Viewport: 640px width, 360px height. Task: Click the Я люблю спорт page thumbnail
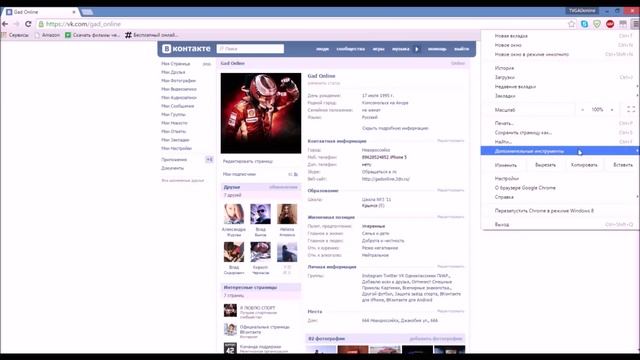(x=230, y=310)
